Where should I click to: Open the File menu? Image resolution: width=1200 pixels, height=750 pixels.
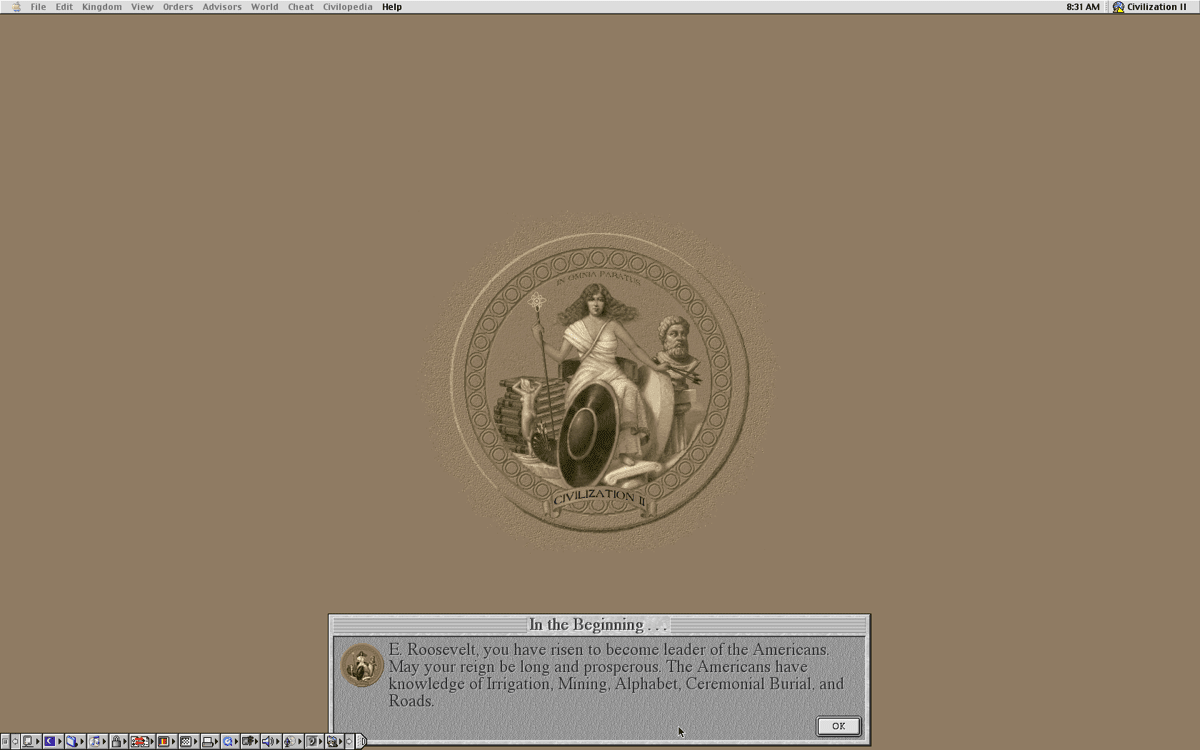pos(38,7)
